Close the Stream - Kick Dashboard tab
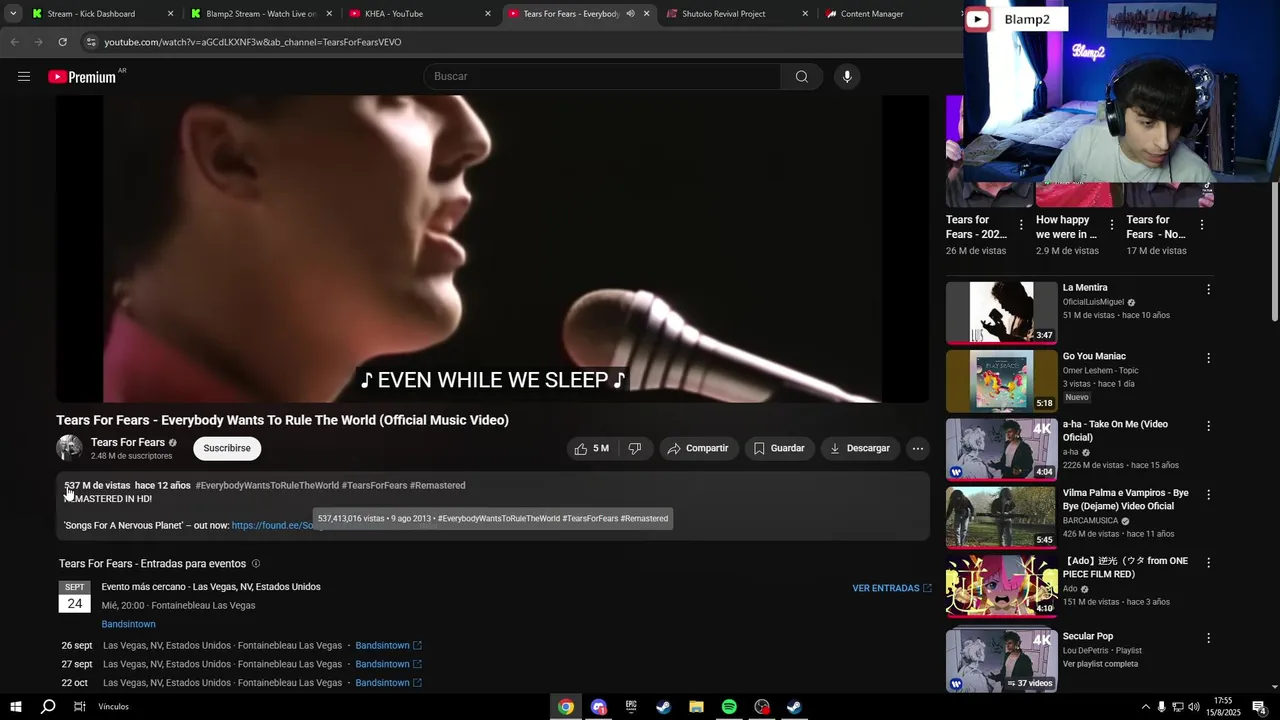 pyautogui.click(x=170, y=14)
